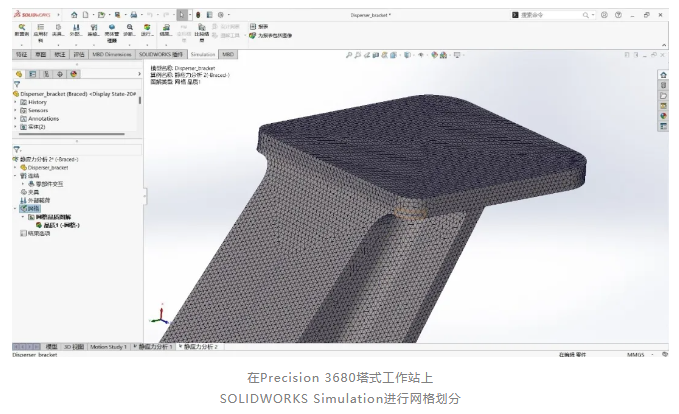Click the Apply Material ribbon icon

(40, 28)
